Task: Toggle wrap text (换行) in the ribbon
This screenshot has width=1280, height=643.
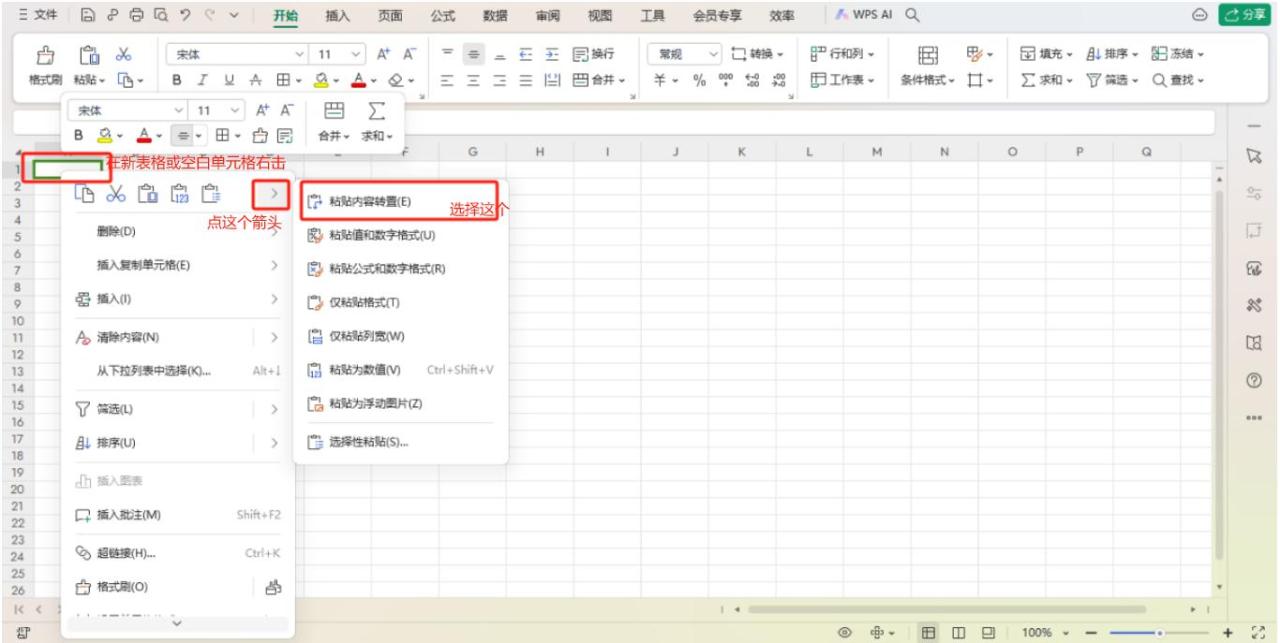Action: (593, 54)
